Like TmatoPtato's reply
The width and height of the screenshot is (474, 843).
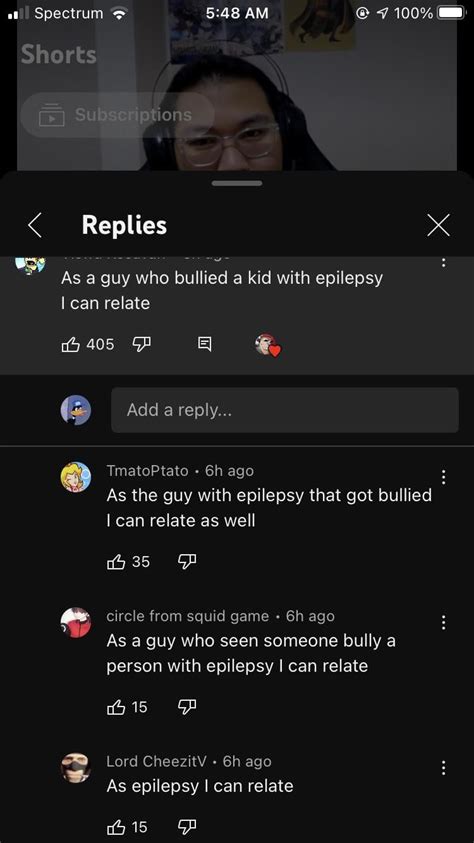click(x=116, y=562)
